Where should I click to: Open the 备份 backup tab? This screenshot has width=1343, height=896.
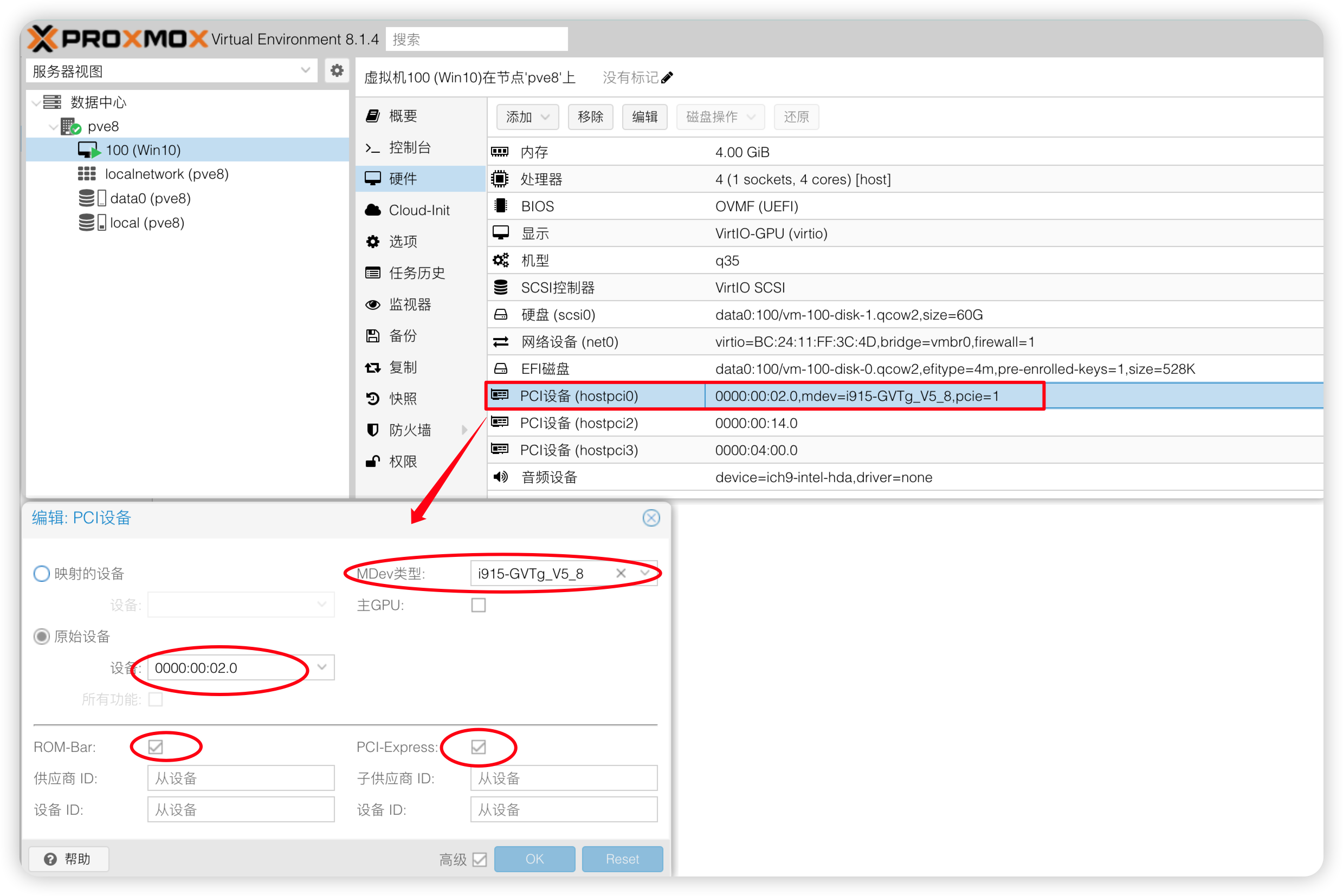pyautogui.click(x=421, y=336)
